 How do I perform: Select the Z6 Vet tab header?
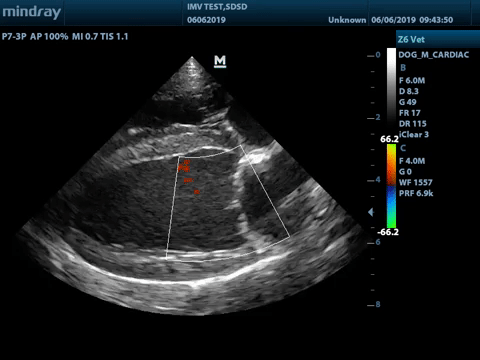[411, 40]
